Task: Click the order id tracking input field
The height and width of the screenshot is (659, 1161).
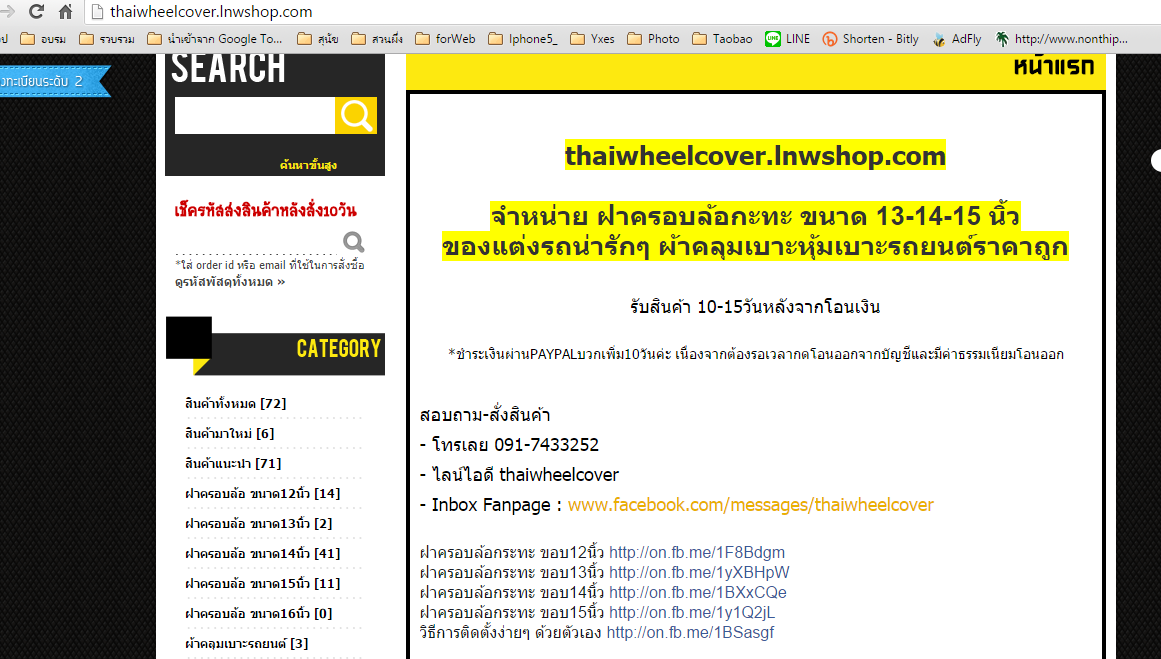Action: point(256,244)
